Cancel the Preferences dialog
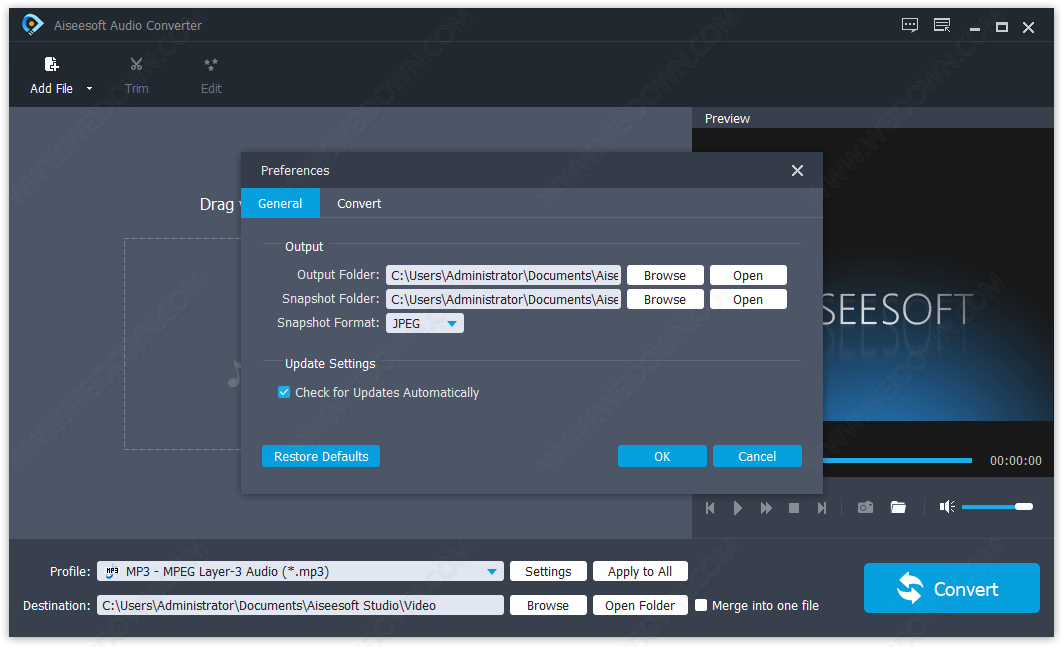 pyautogui.click(x=757, y=456)
